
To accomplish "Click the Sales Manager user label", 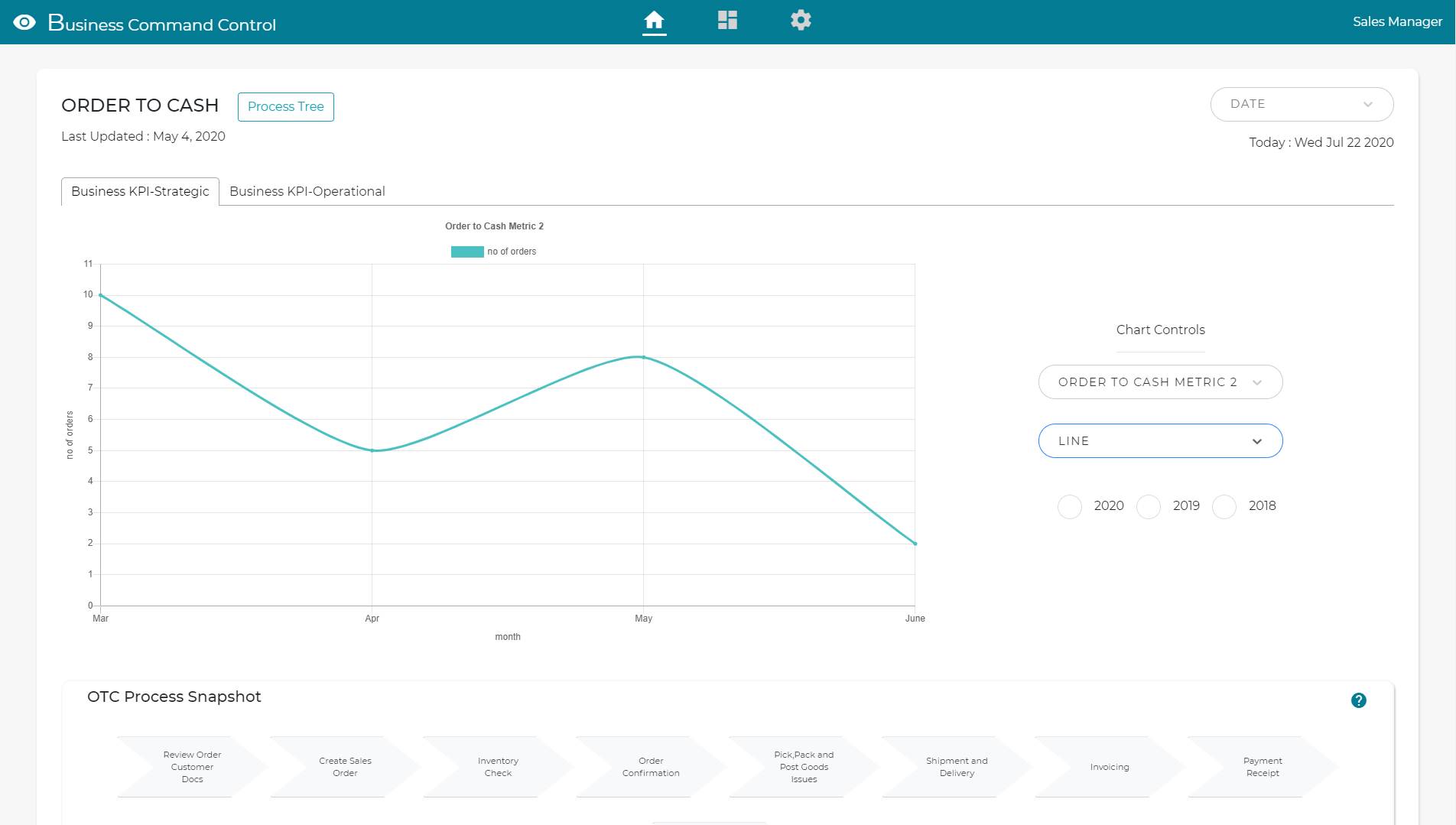I will [x=1397, y=21].
